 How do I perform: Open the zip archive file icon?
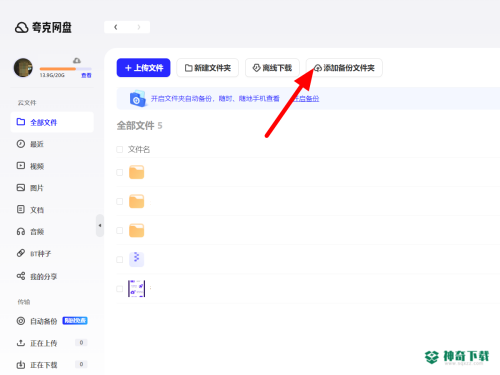coord(136,259)
